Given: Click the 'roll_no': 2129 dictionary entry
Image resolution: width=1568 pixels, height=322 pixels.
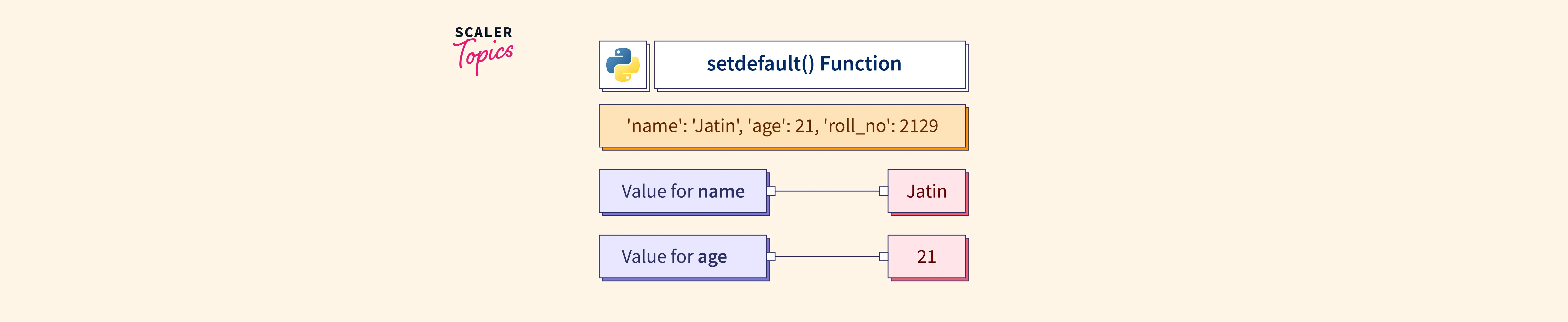Looking at the screenshot, I should (880, 126).
